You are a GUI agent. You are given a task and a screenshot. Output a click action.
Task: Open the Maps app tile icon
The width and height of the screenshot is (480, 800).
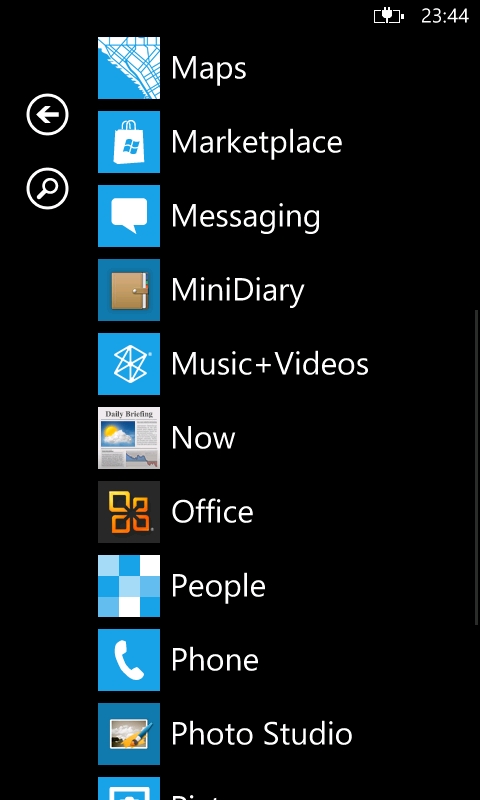(x=129, y=68)
